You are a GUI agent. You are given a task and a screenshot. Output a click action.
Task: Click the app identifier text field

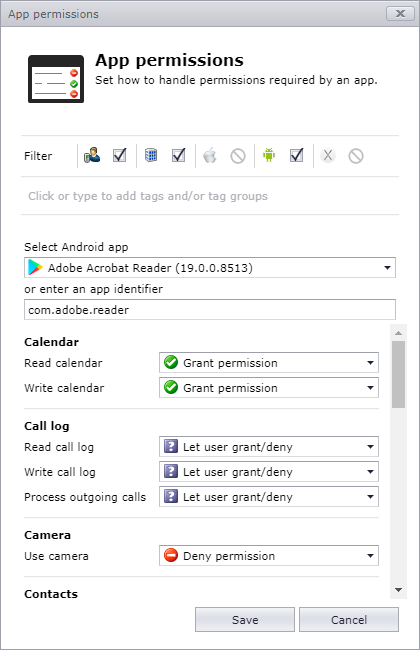(x=210, y=310)
